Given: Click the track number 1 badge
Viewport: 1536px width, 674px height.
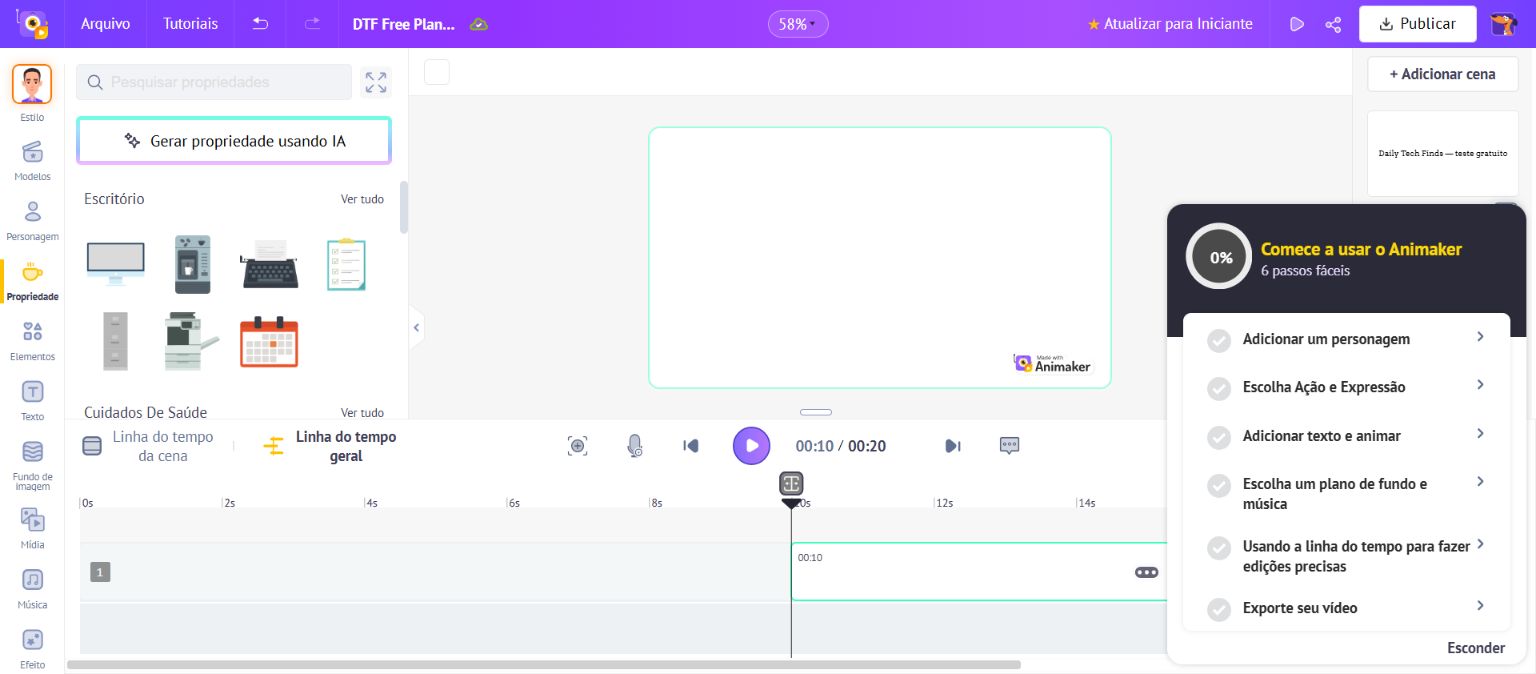Looking at the screenshot, I should click(x=100, y=572).
